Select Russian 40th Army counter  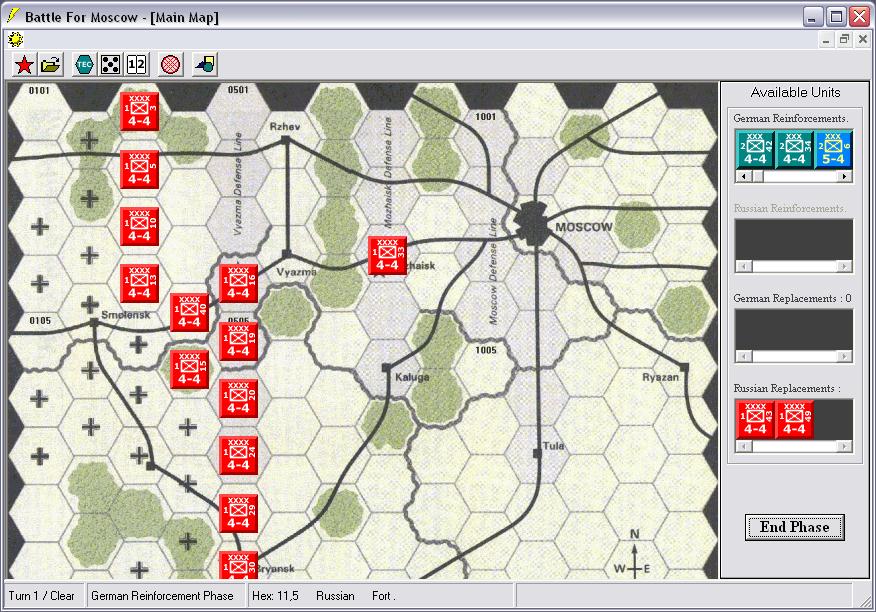pos(189,312)
